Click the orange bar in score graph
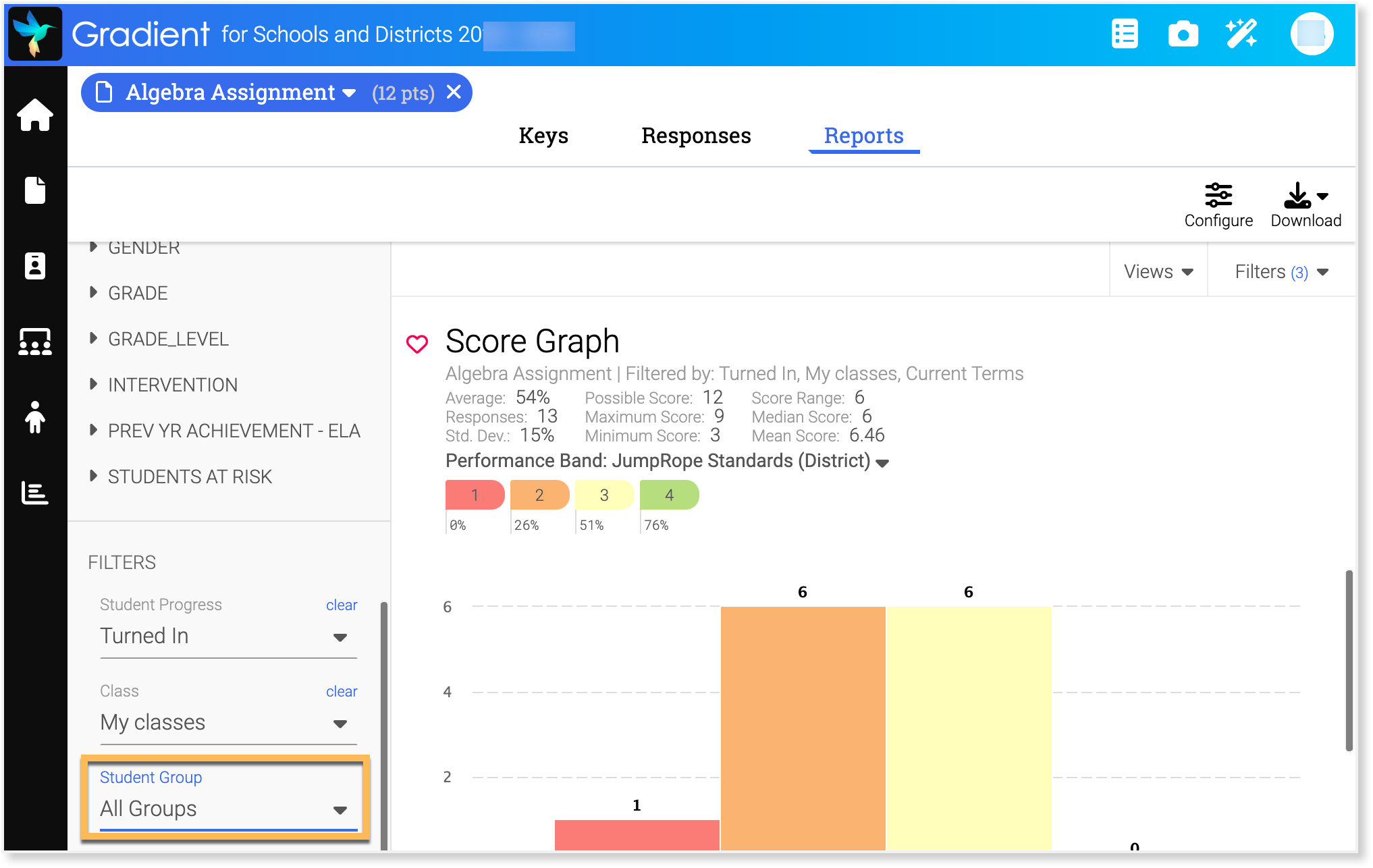Image resolution: width=1373 pixels, height=868 pixels. coord(803,728)
